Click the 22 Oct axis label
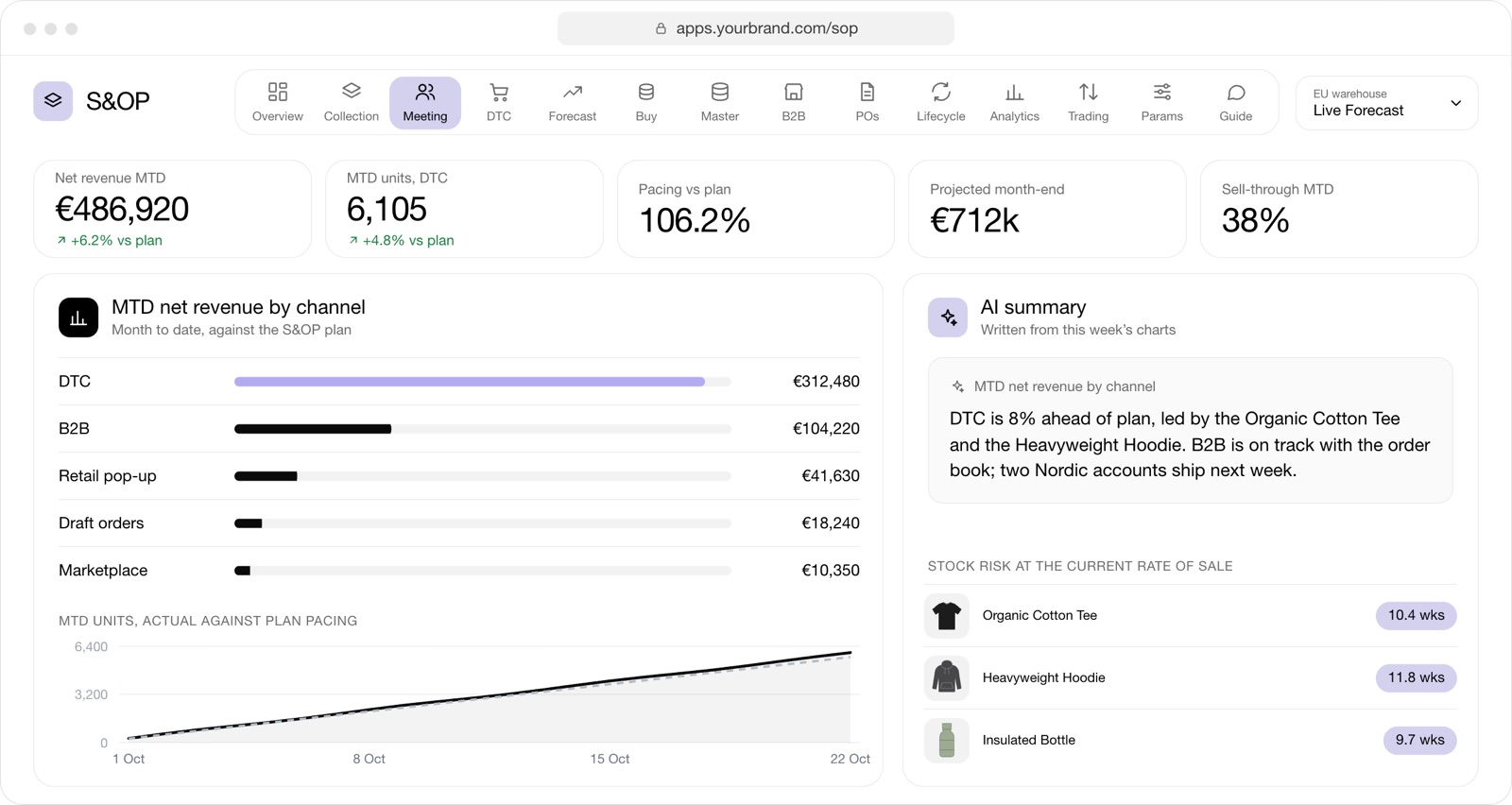The width and height of the screenshot is (1512, 805). coord(850,759)
